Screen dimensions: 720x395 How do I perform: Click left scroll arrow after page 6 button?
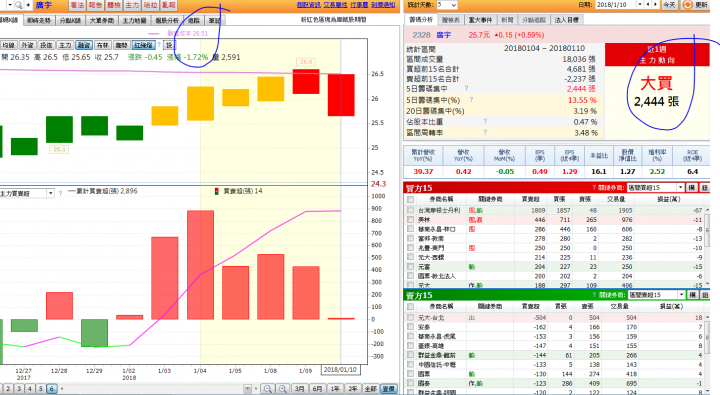pyautogui.click(x=62, y=389)
